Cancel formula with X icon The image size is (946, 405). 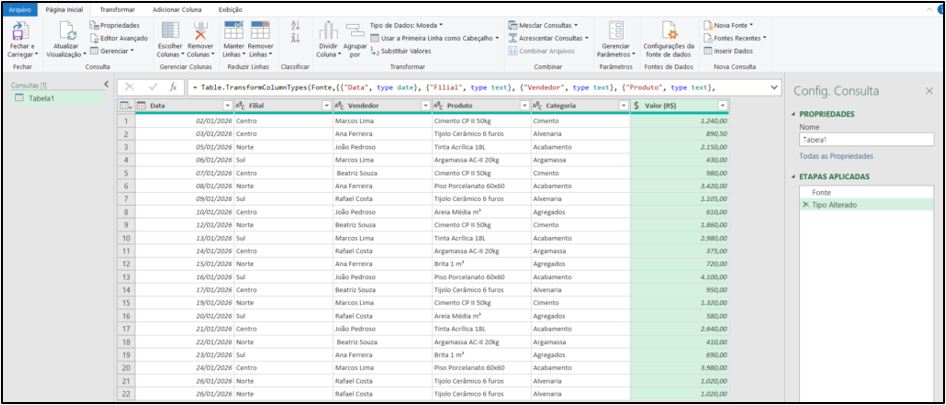click(x=129, y=88)
